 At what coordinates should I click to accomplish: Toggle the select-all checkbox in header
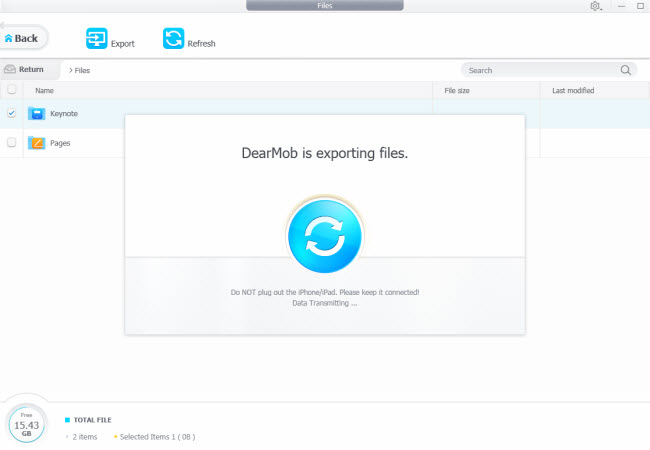pos(12,89)
